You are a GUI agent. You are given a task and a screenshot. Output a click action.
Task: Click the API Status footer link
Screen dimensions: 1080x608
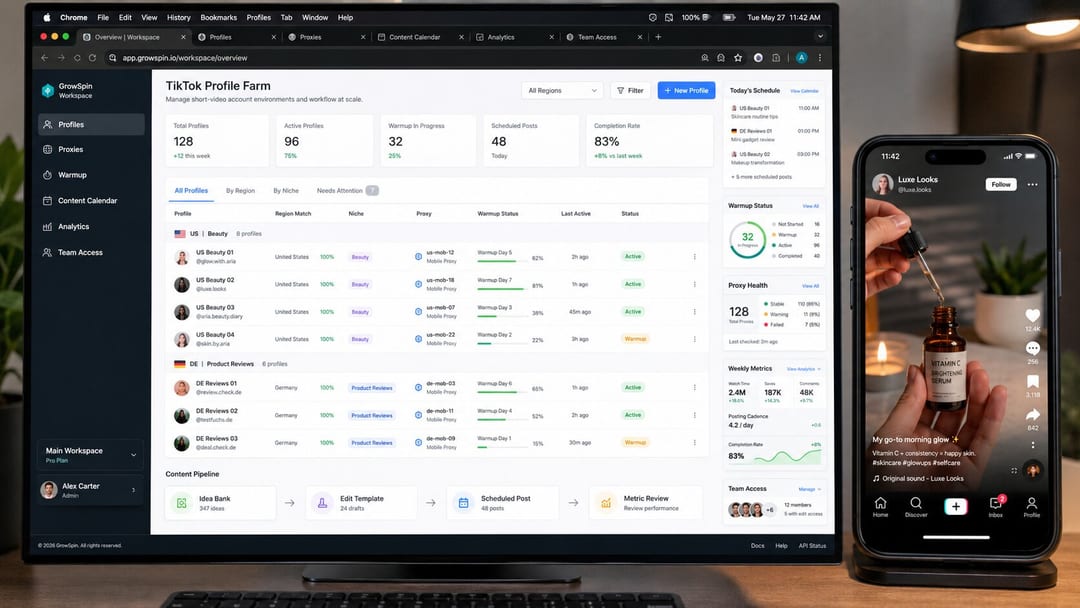tap(812, 545)
